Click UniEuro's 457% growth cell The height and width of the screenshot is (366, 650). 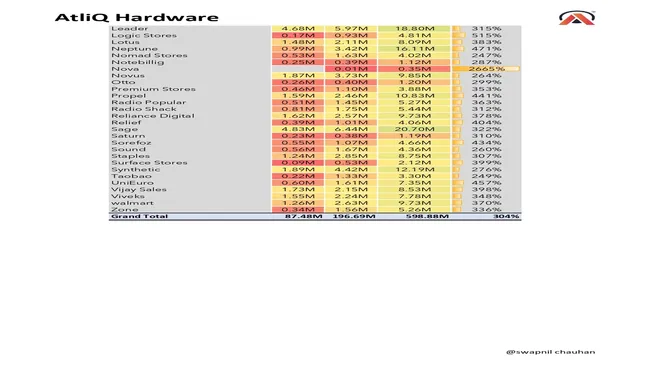(486, 183)
